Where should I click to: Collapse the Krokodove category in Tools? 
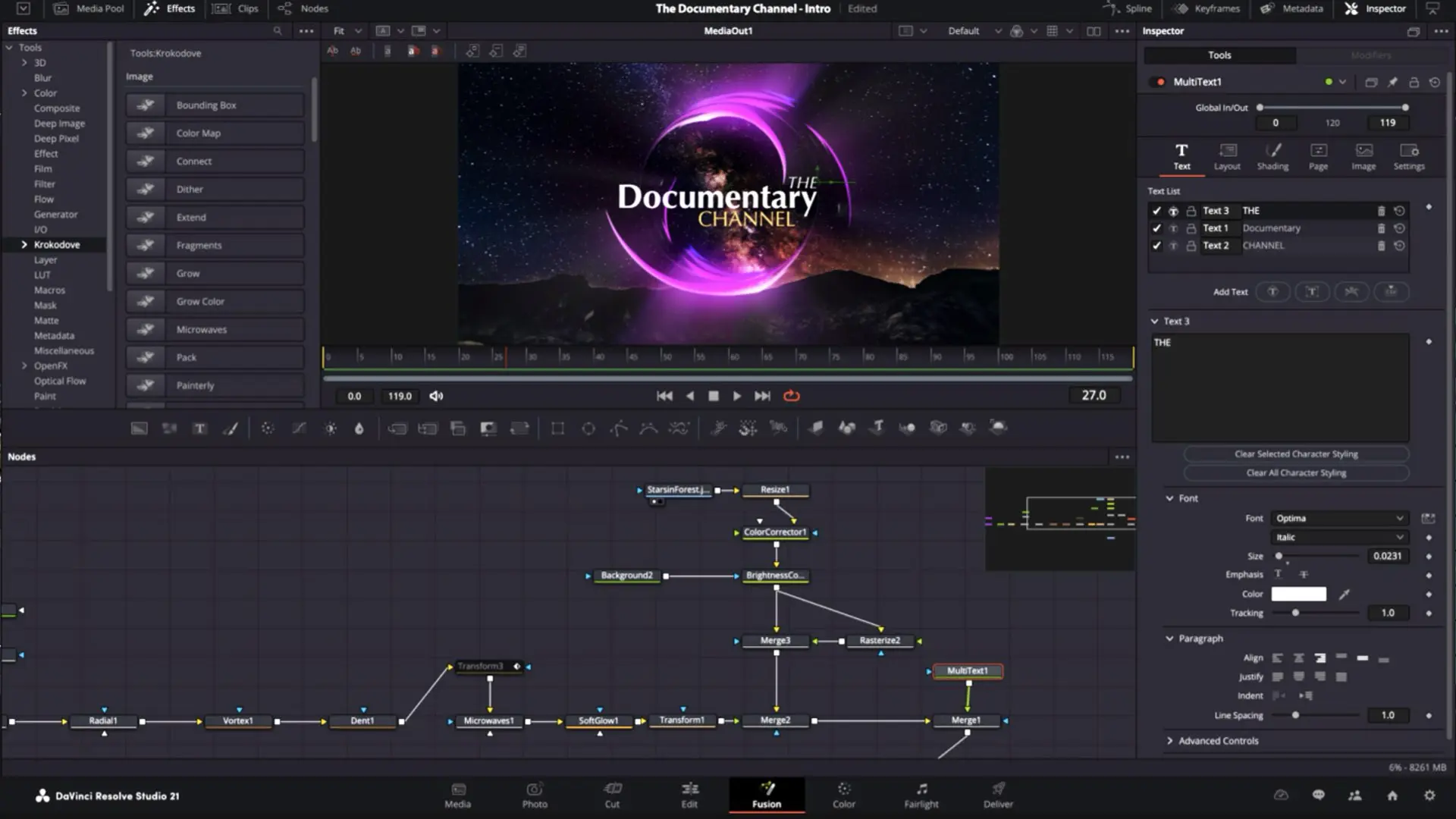pyautogui.click(x=24, y=244)
